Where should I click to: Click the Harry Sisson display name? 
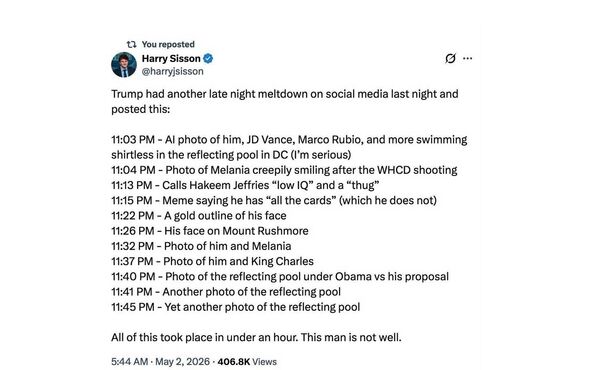pyautogui.click(x=171, y=59)
